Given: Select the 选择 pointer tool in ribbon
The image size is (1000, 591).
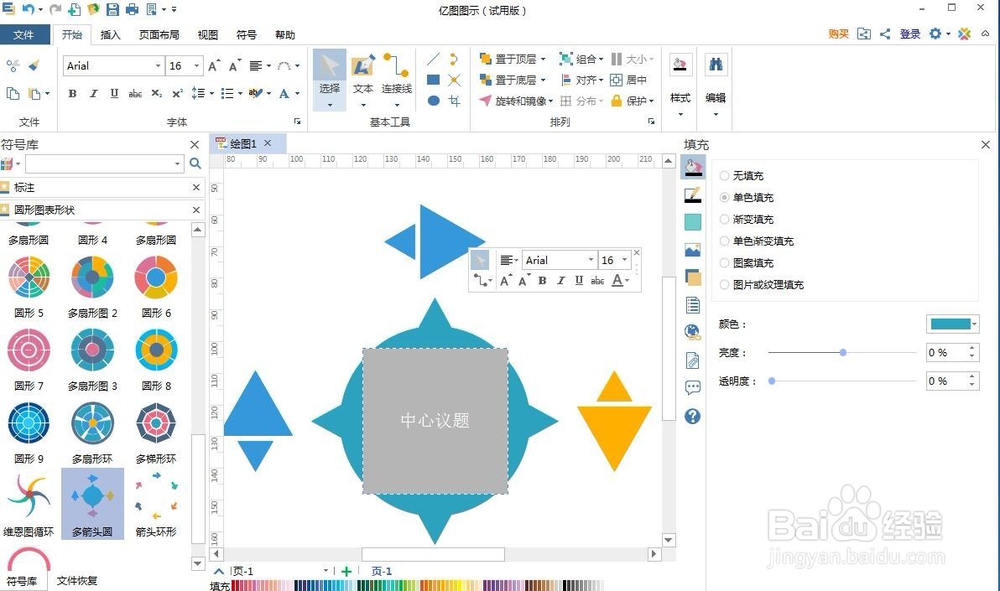Looking at the screenshot, I should 329,79.
